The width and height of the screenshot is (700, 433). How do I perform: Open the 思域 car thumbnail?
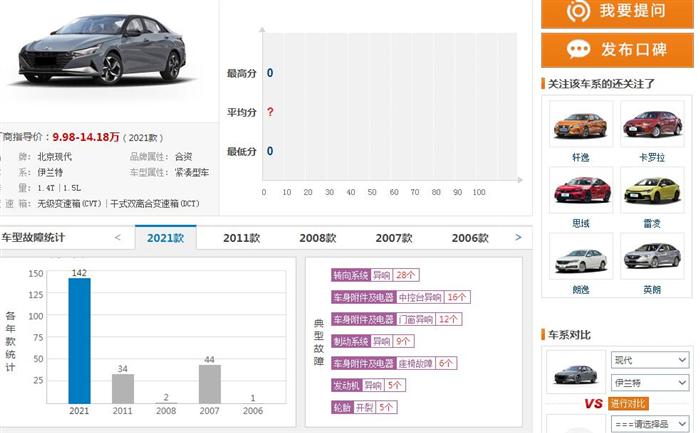point(581,190)
